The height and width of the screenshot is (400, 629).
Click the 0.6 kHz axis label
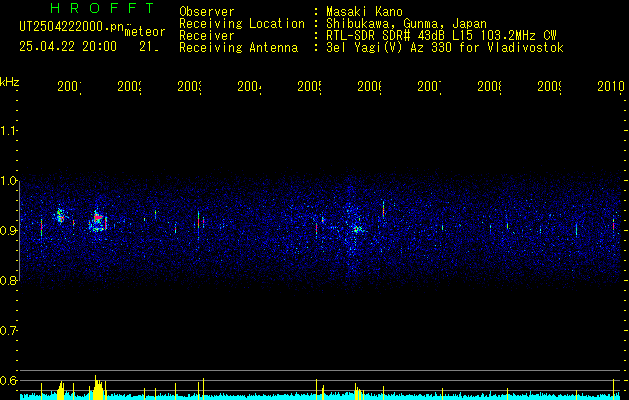[x=8, y=381]
